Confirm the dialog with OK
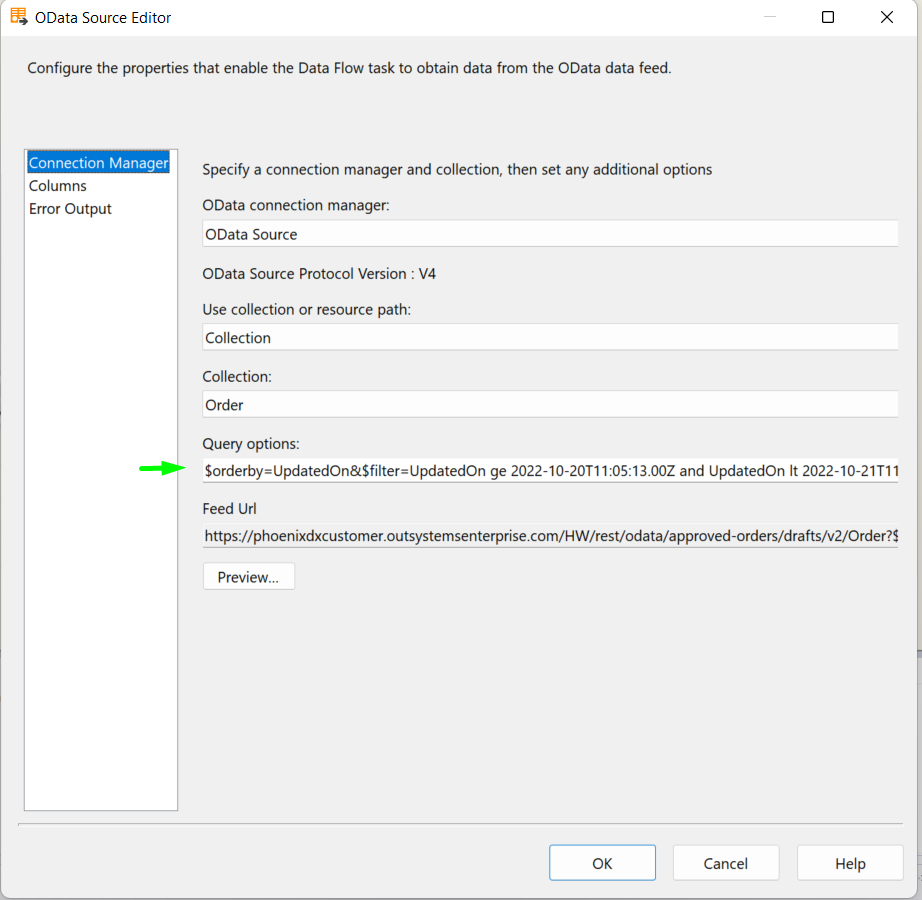The width and height of the screenshot is (922, 900). tap(602, 863)
